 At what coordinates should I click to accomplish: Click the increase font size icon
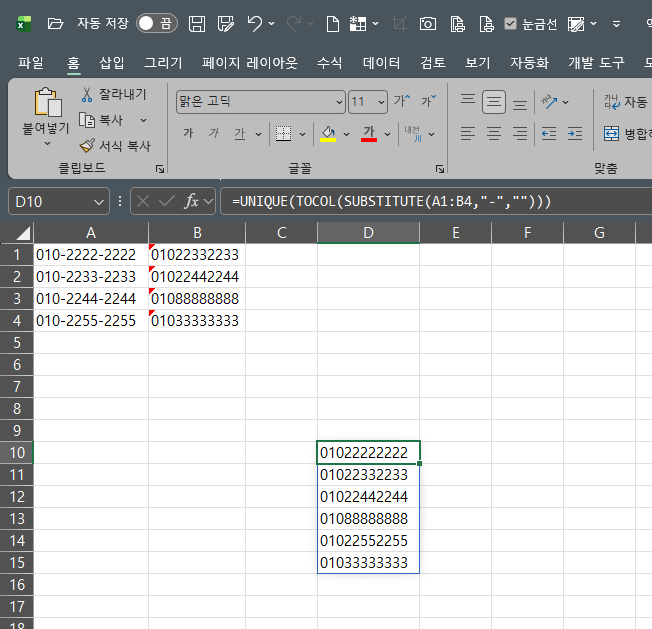401,101
